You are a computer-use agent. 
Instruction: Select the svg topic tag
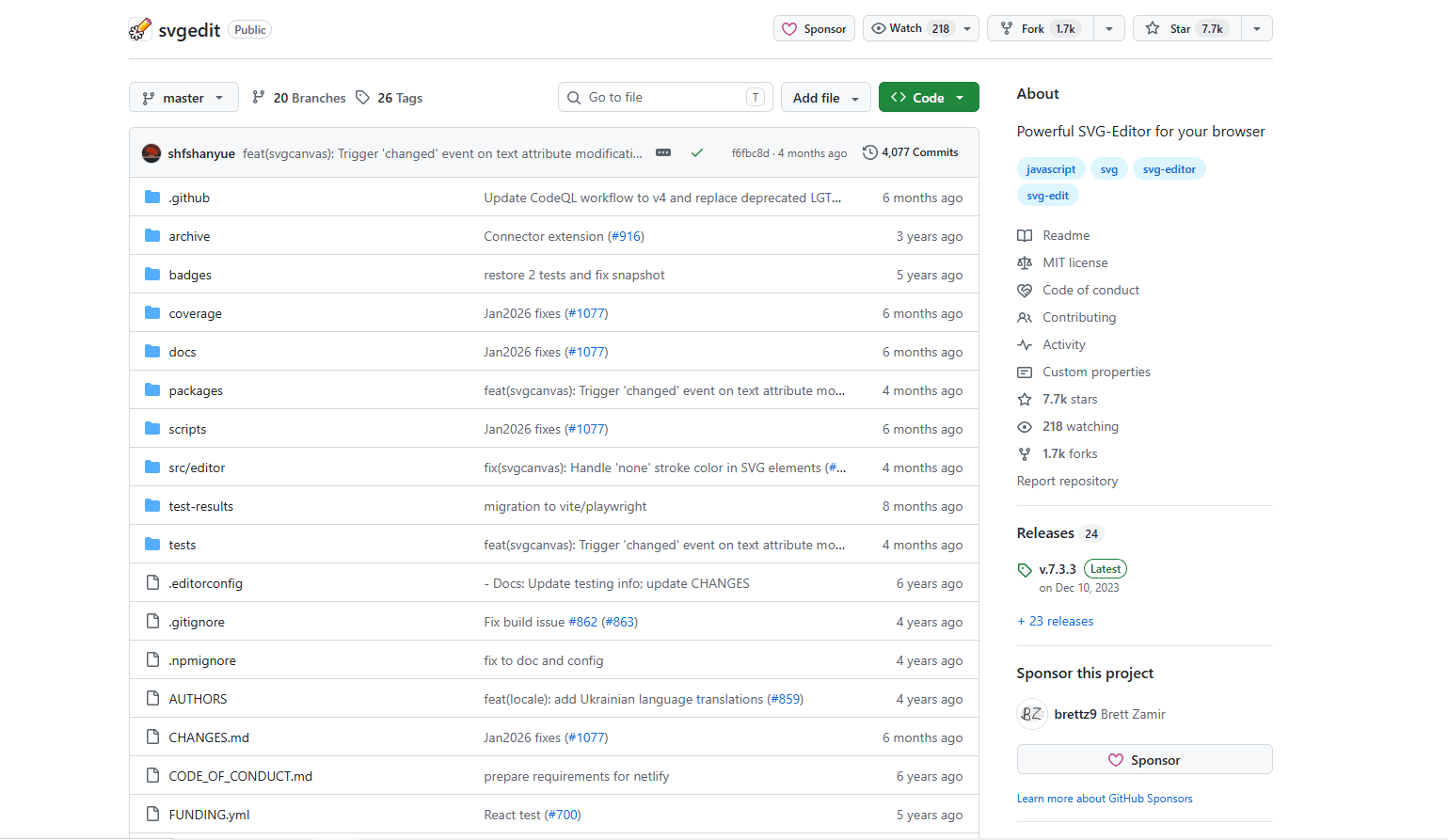(1109, 169)
